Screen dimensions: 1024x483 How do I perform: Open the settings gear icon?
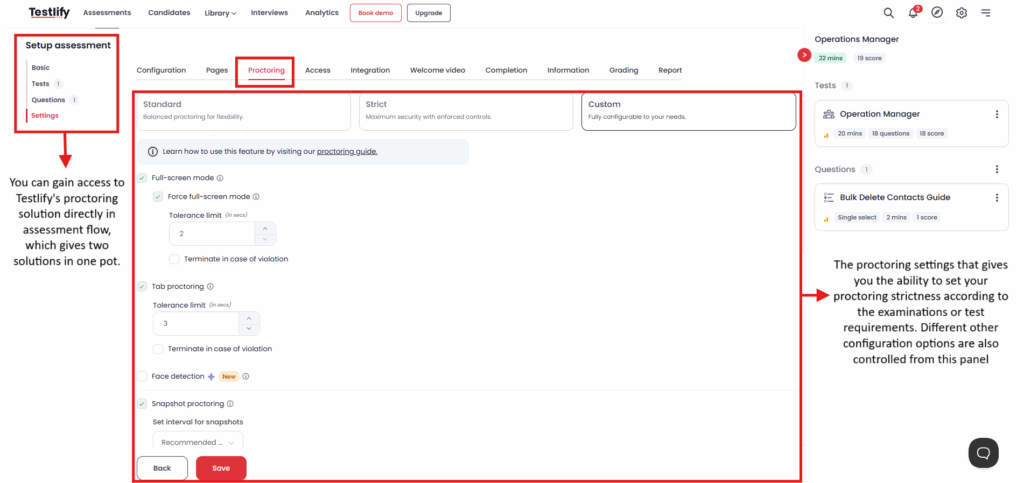click(961, 12)
